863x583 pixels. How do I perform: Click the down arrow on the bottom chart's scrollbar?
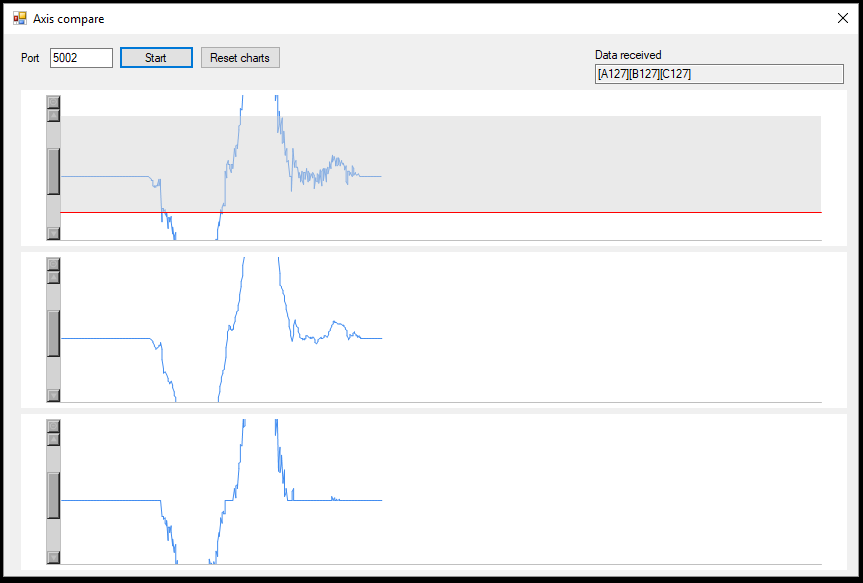[x=53, y=557]
